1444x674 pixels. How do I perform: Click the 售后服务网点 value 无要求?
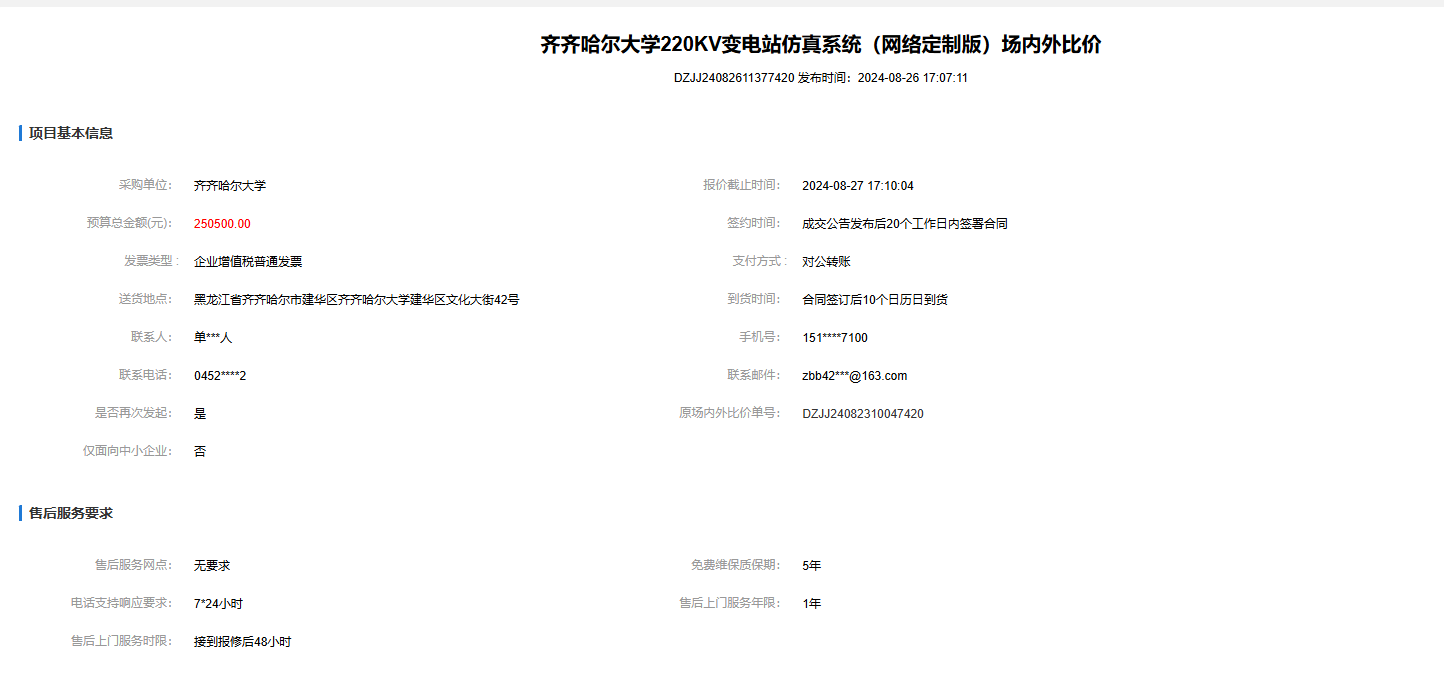pos(212,566)
